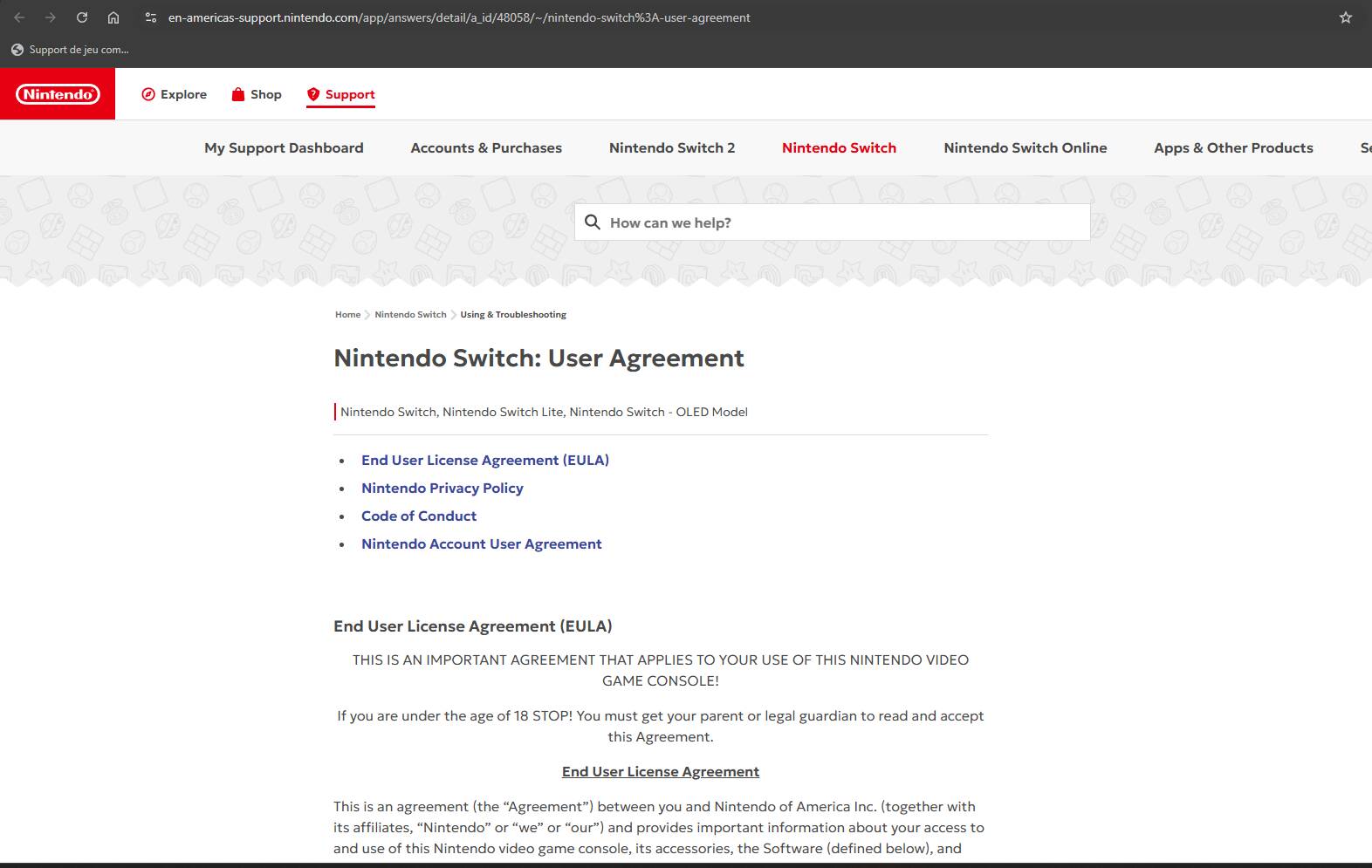Open the Shop section
The width and height of the screenshot is (1372, 868).
pyautogui.click(x=257, y=94)
